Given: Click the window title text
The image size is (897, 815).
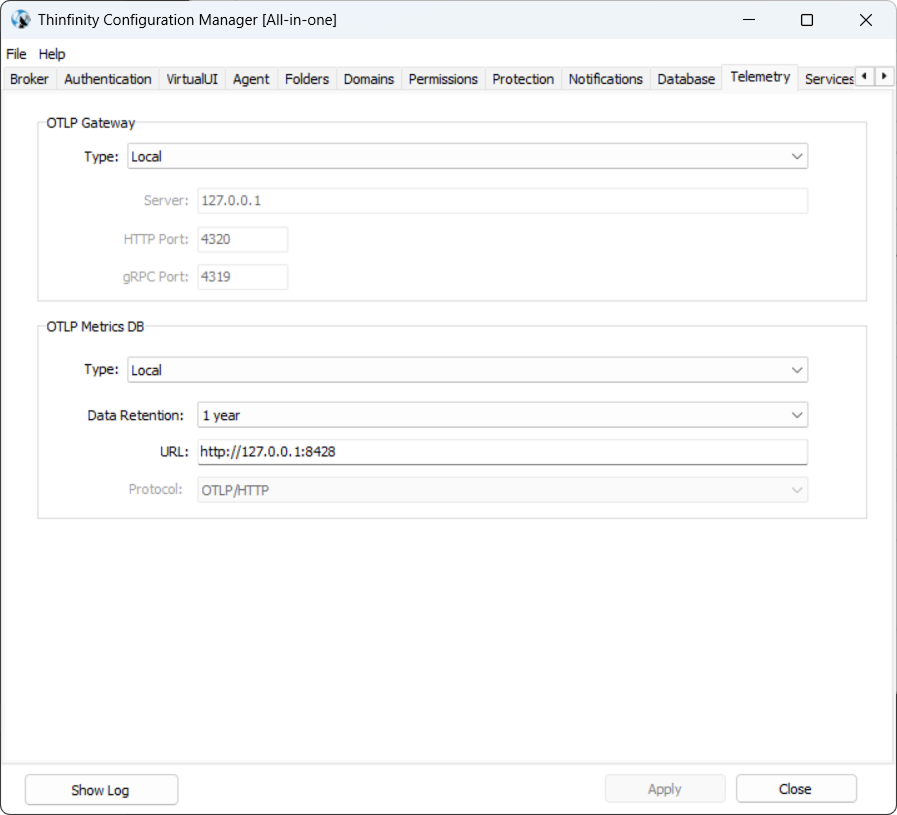Looking at the screenshot, I should 187,20.
